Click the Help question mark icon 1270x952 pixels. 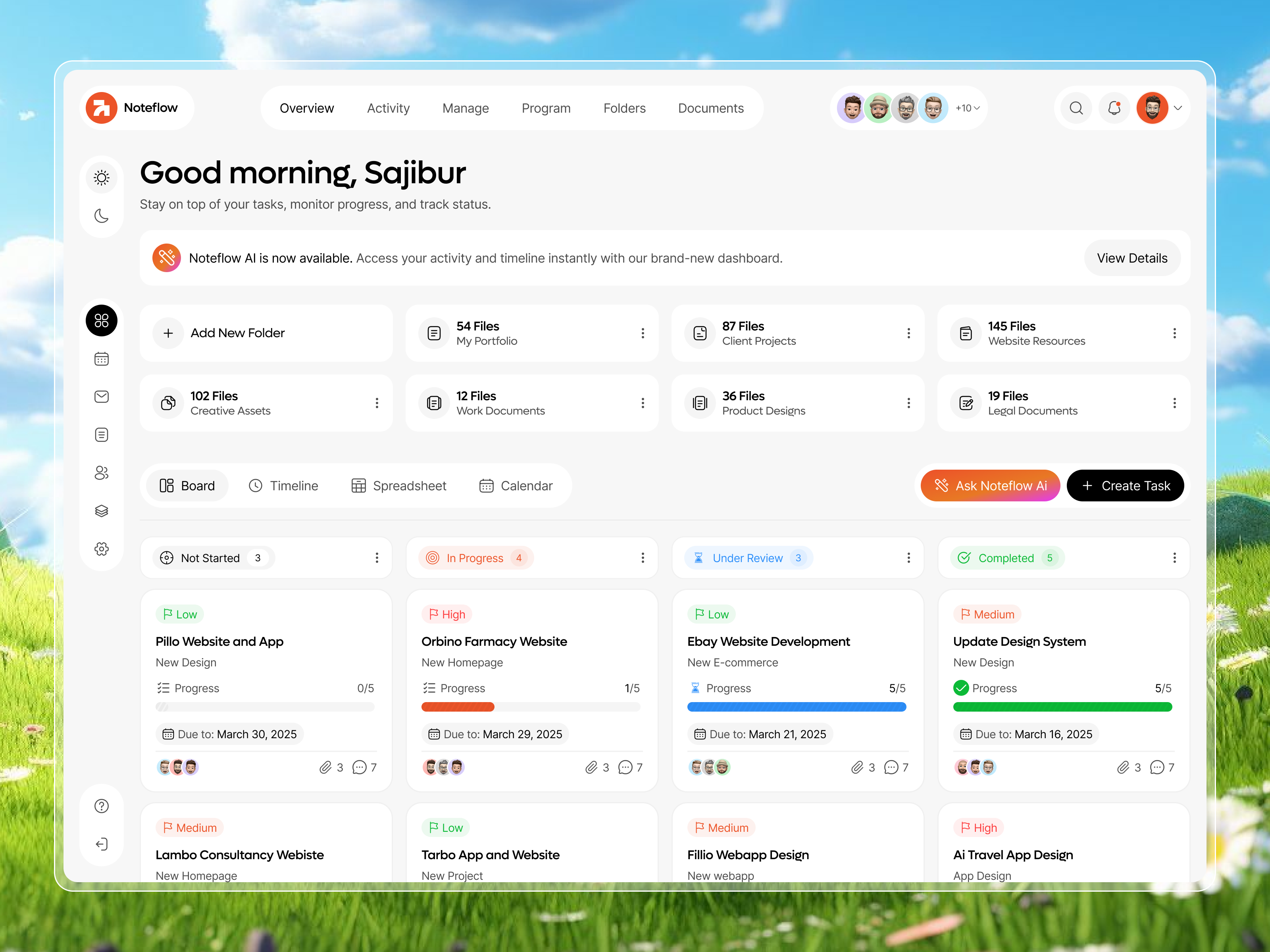[102, 806]
